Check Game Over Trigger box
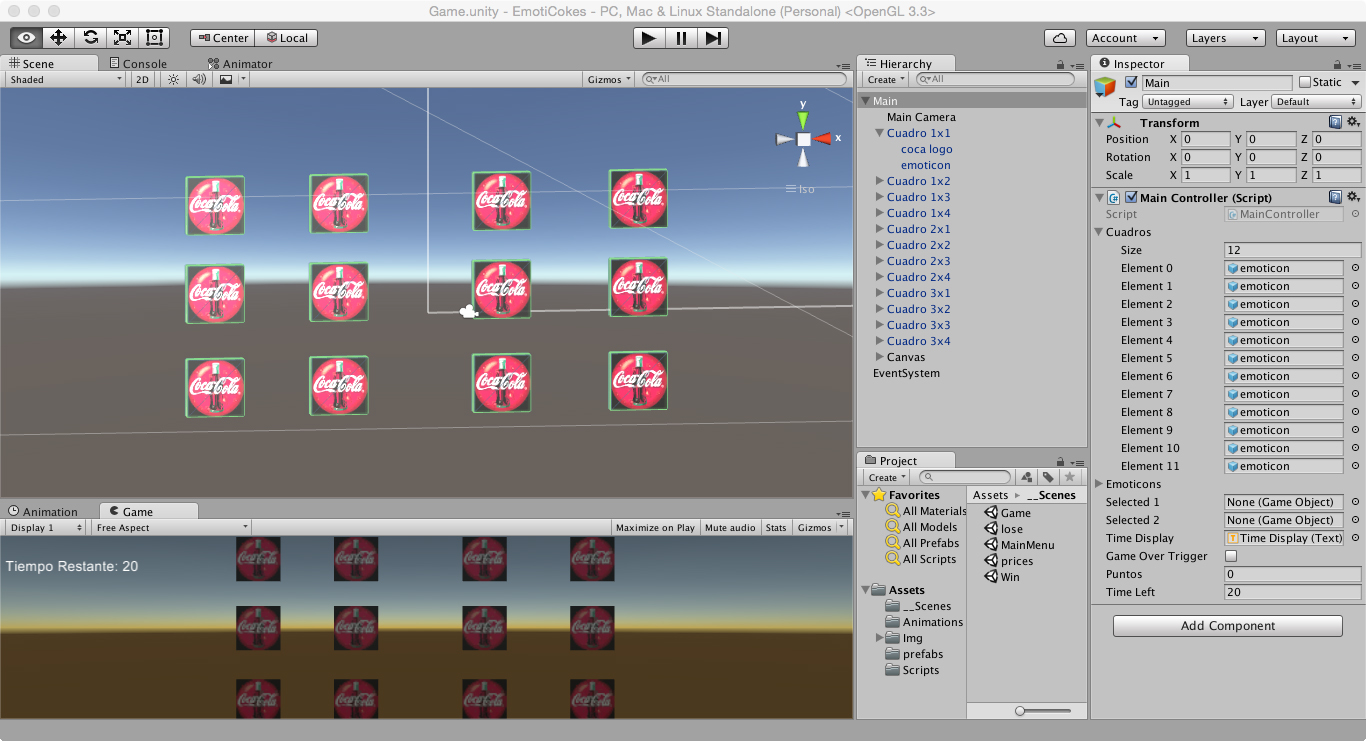Viewport: 1366px width, 741px height. click(1231, 556)
